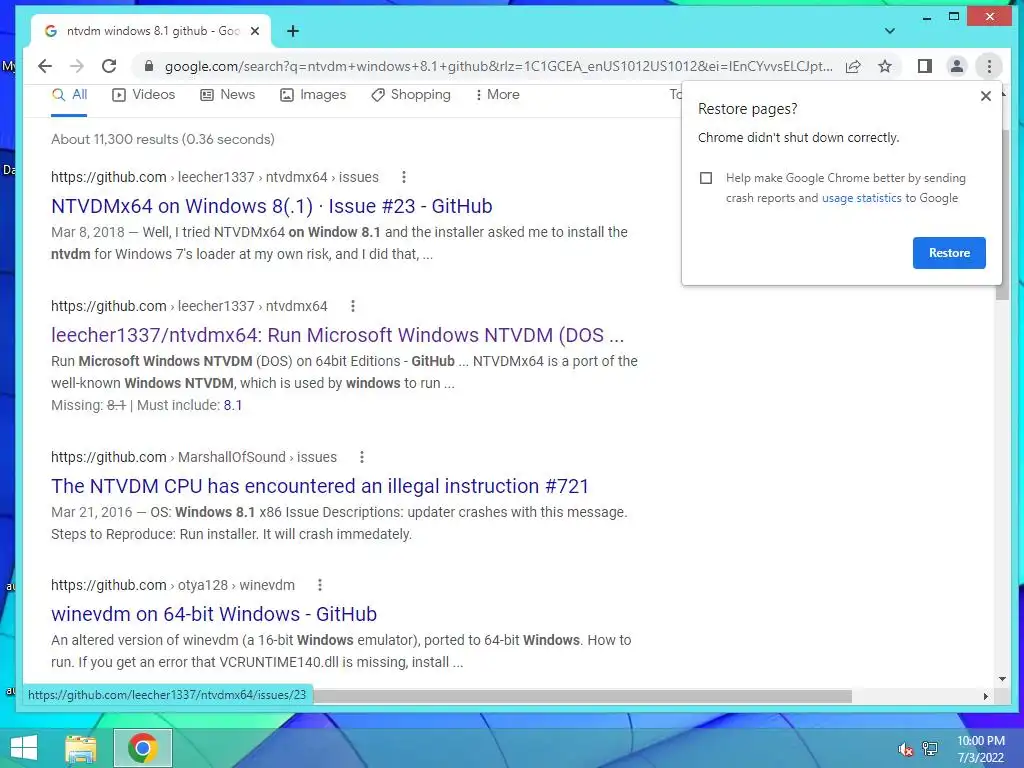The width and height of the screenshot is (1024, 768).
Task: Go back to the previous page
Action: pyautogui.click(x=44, y=66)
